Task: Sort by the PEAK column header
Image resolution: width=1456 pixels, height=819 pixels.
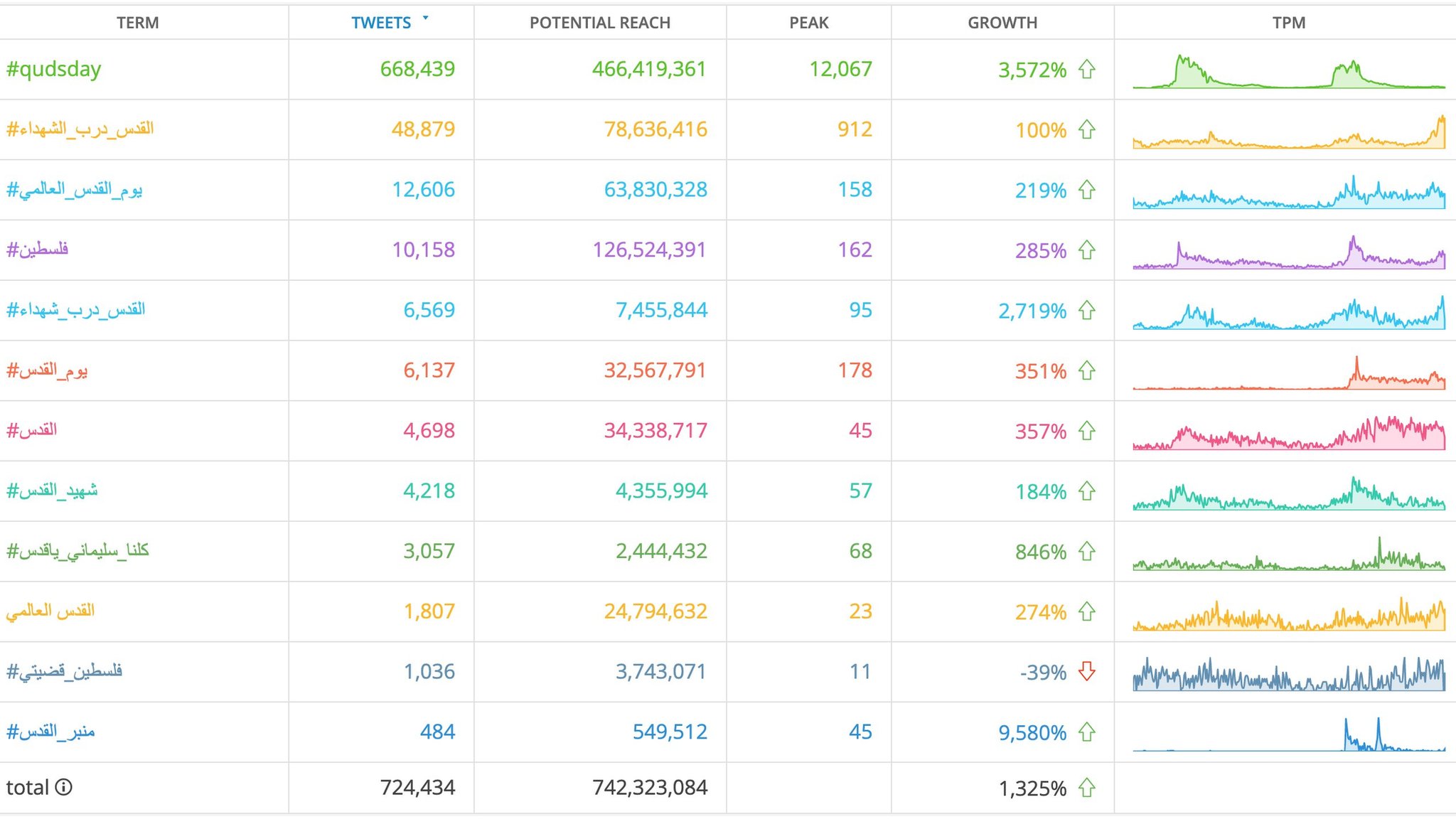Action: [x=808, y=23]
